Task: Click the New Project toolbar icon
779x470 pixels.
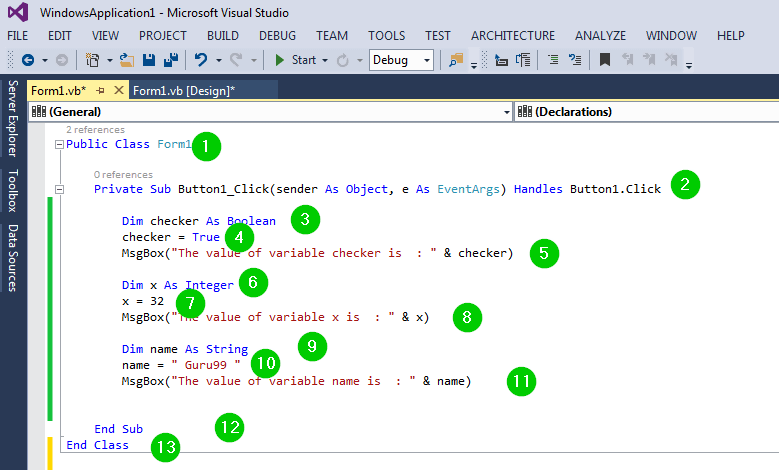Action: (x=92, y=60)
